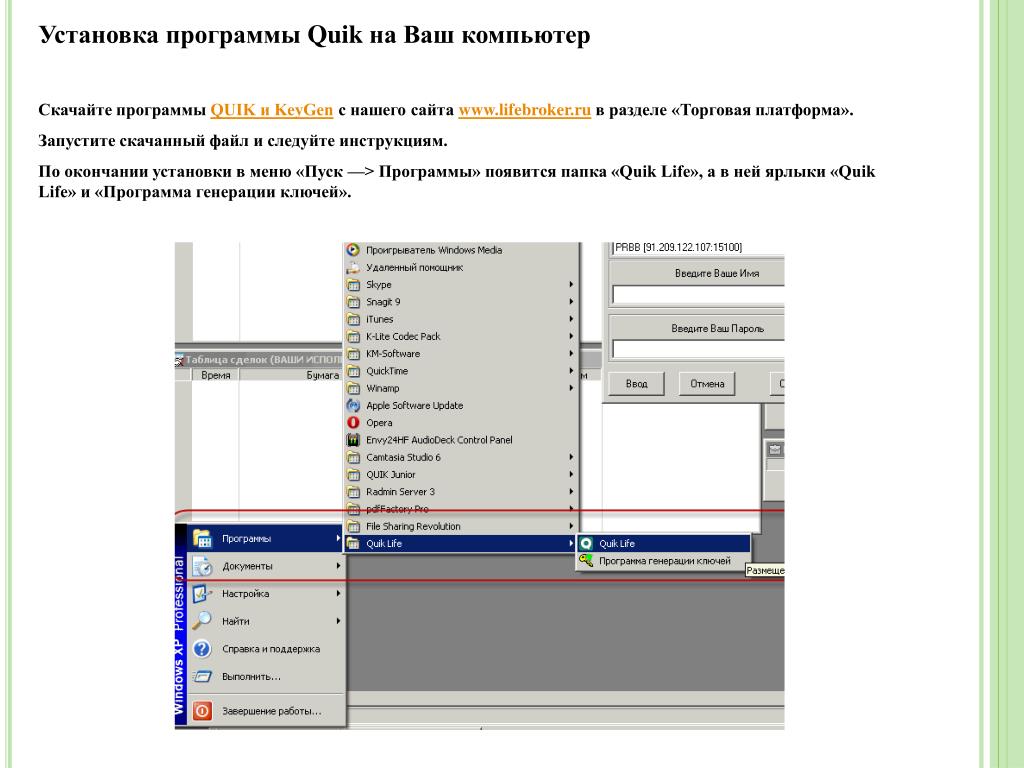
Task: Expand the Camtasia Studio 6 submenu arrow
Action: click(571, 457)
